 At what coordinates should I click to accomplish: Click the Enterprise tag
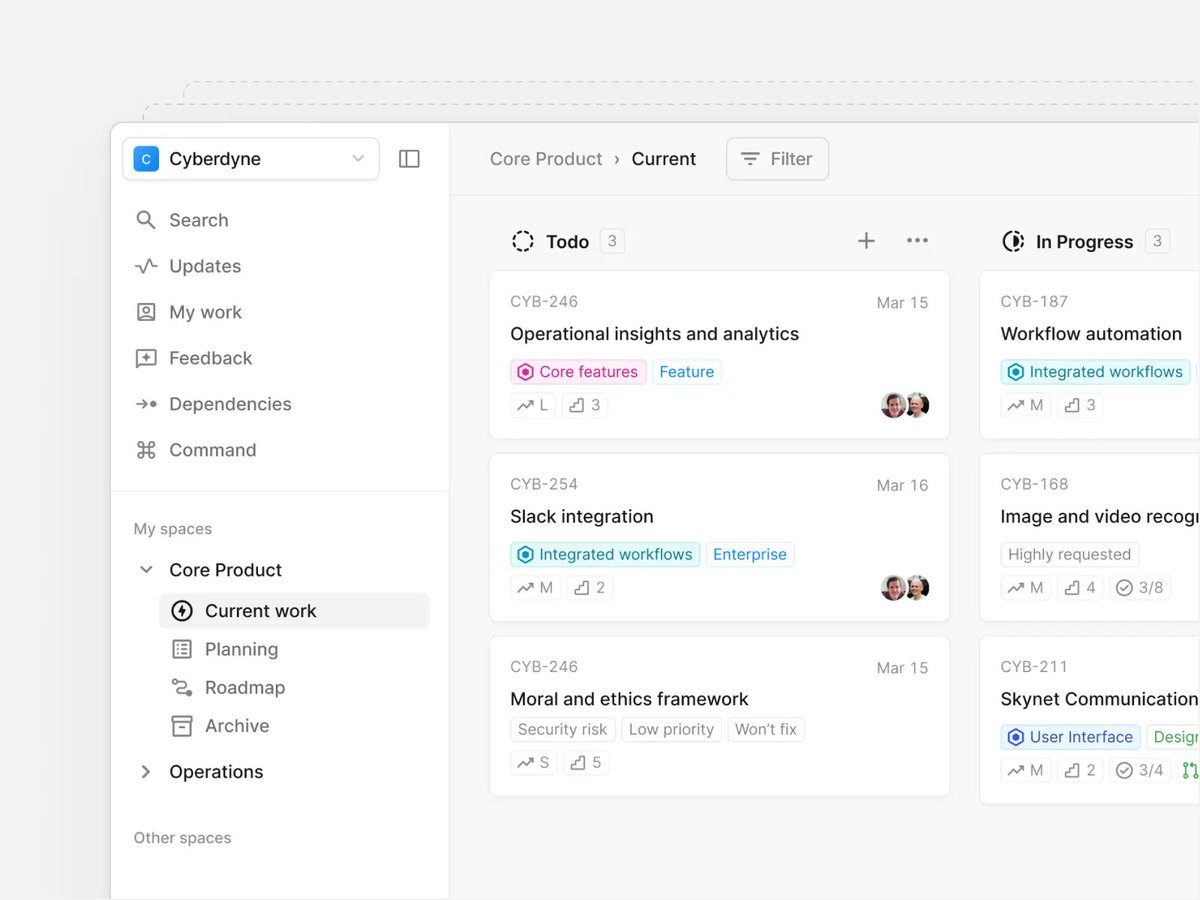point(750,555)
